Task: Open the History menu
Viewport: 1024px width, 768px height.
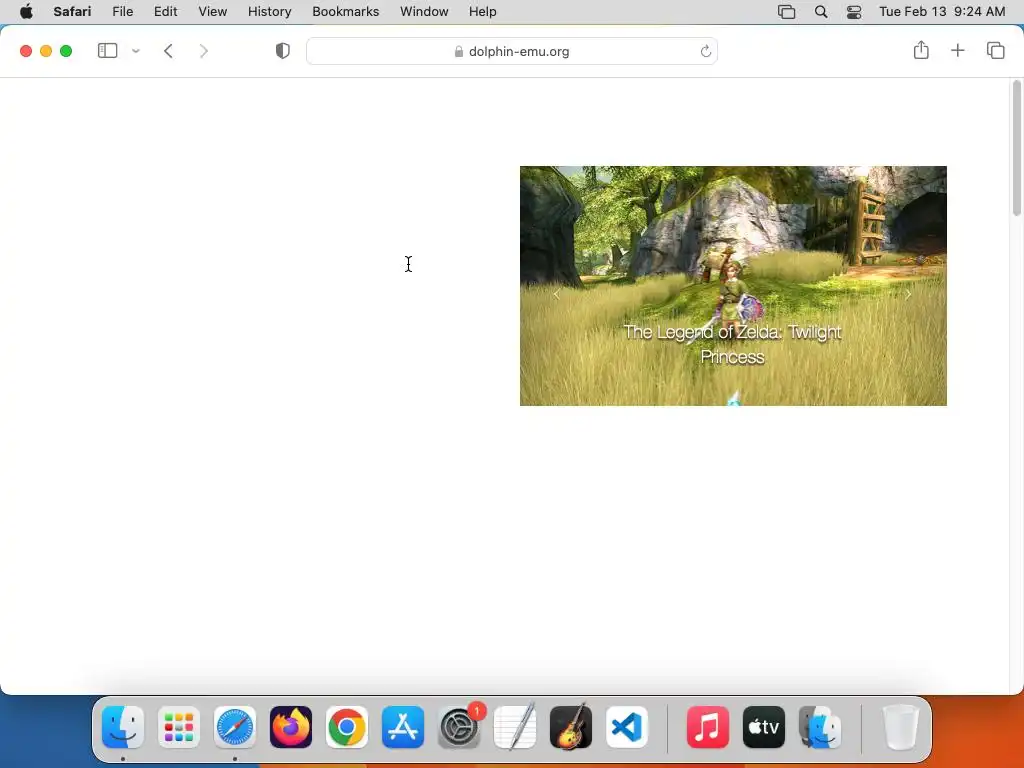Action: click(269, 12)
